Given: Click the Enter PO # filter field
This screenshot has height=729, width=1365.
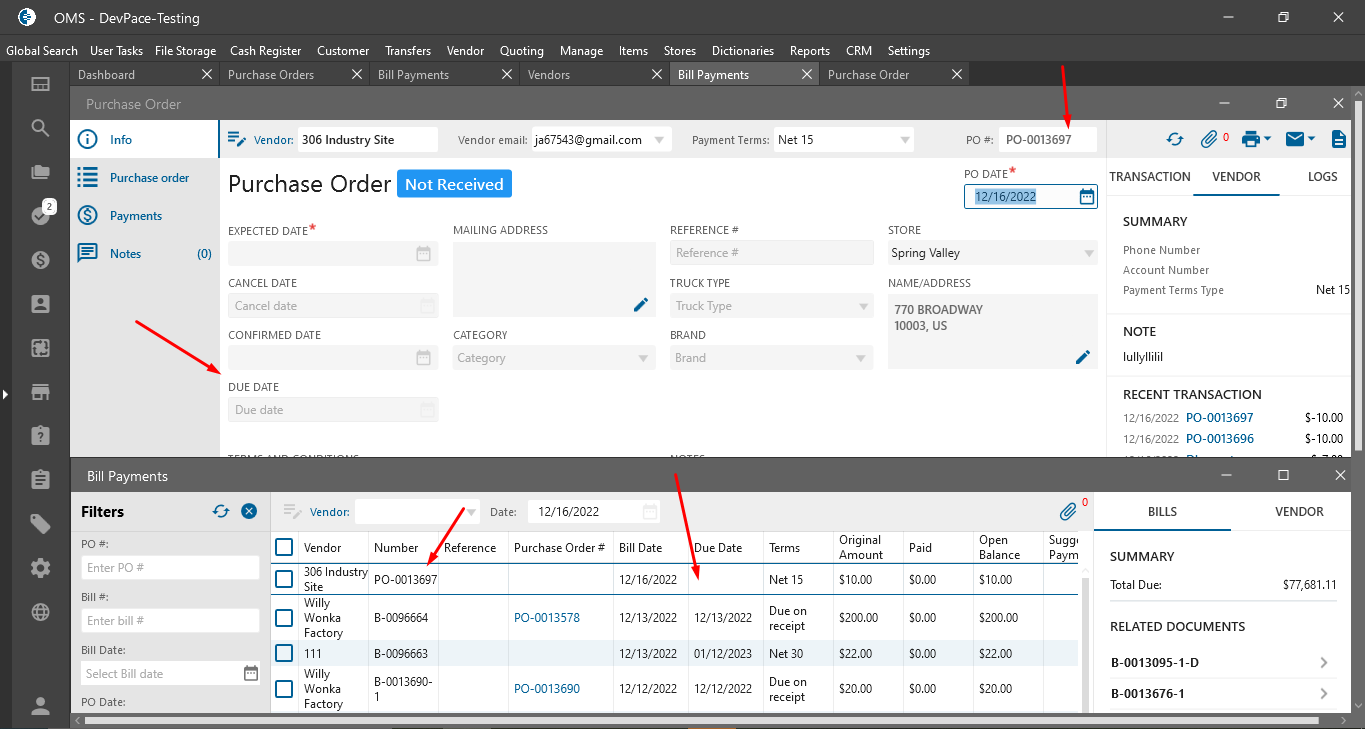Looking at the screenshot, I should pyautogui.click(x=170, y=568).
